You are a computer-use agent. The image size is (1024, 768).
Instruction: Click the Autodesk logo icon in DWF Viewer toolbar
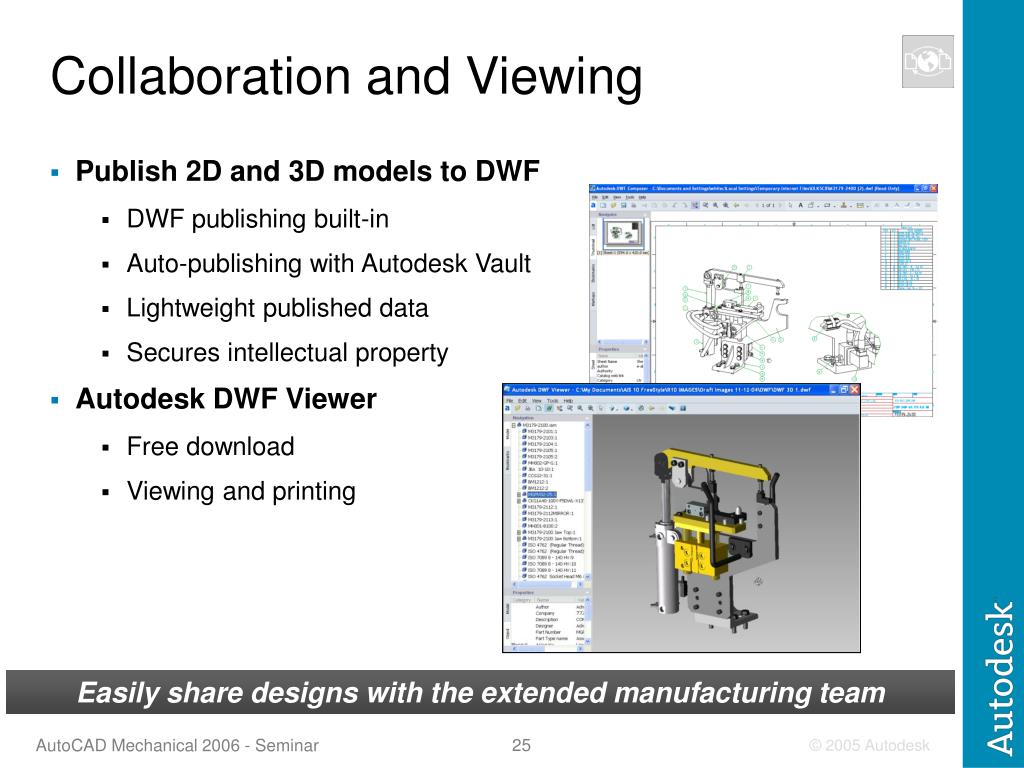(507, 408)
